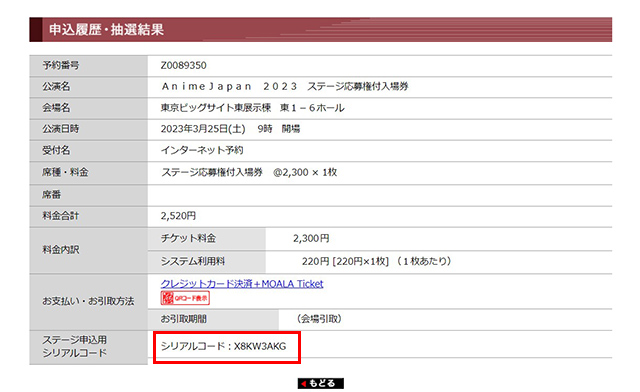Image resolution: width=640 pixels, height=392 pixels.
Task: Select the serial code X8KW3AKG text
Action: pyautogui.click(x=260, y=346)
